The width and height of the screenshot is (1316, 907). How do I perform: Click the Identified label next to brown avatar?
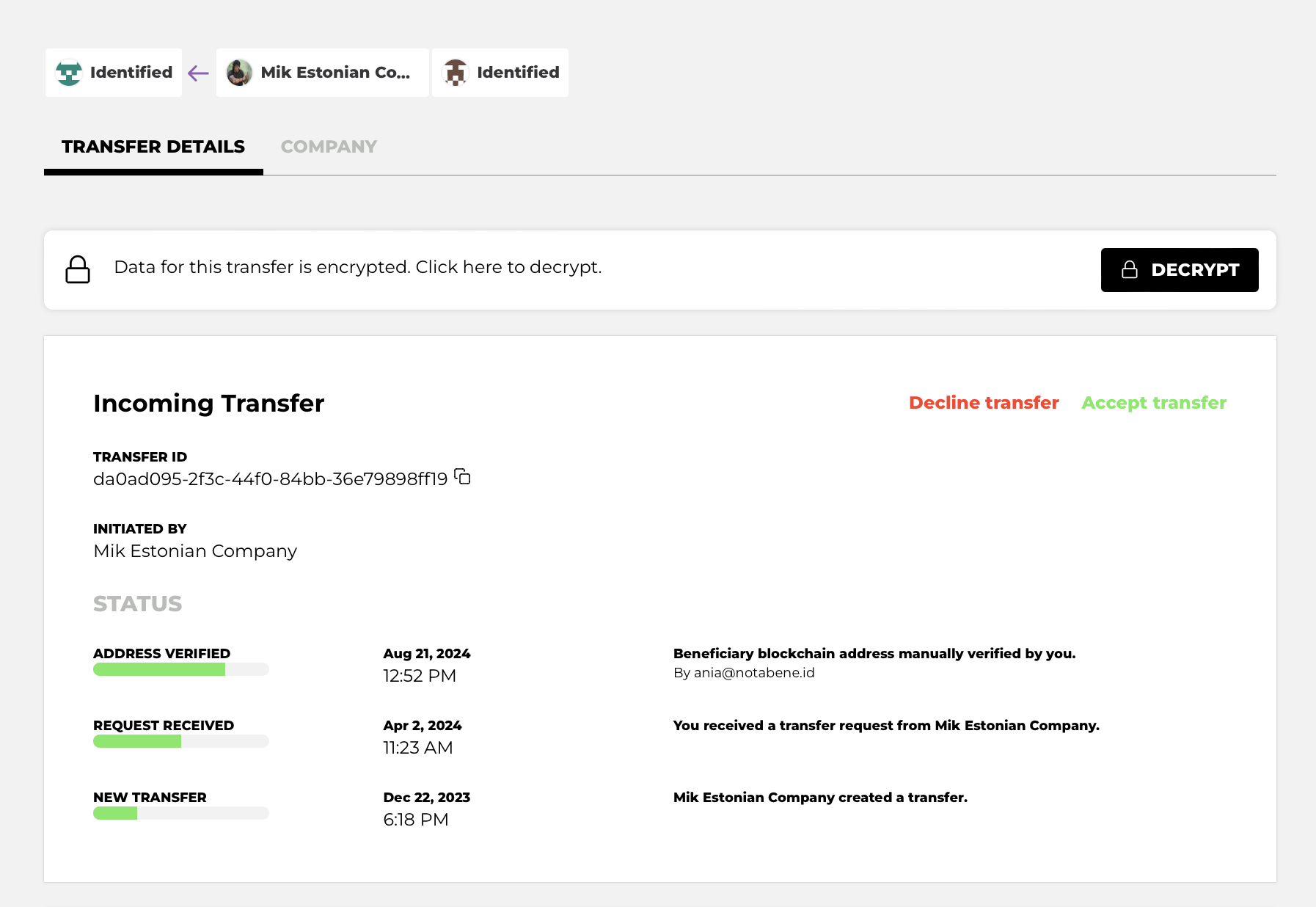click(x=518, y=73)
